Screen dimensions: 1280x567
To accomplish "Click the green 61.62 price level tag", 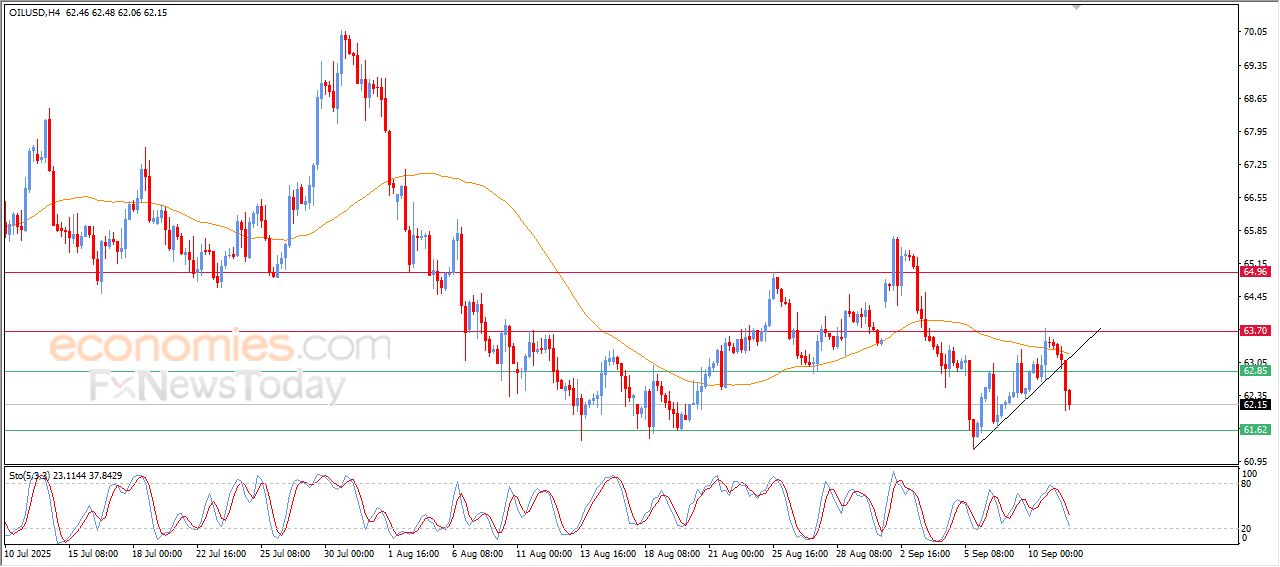I will coord(1254,430).
